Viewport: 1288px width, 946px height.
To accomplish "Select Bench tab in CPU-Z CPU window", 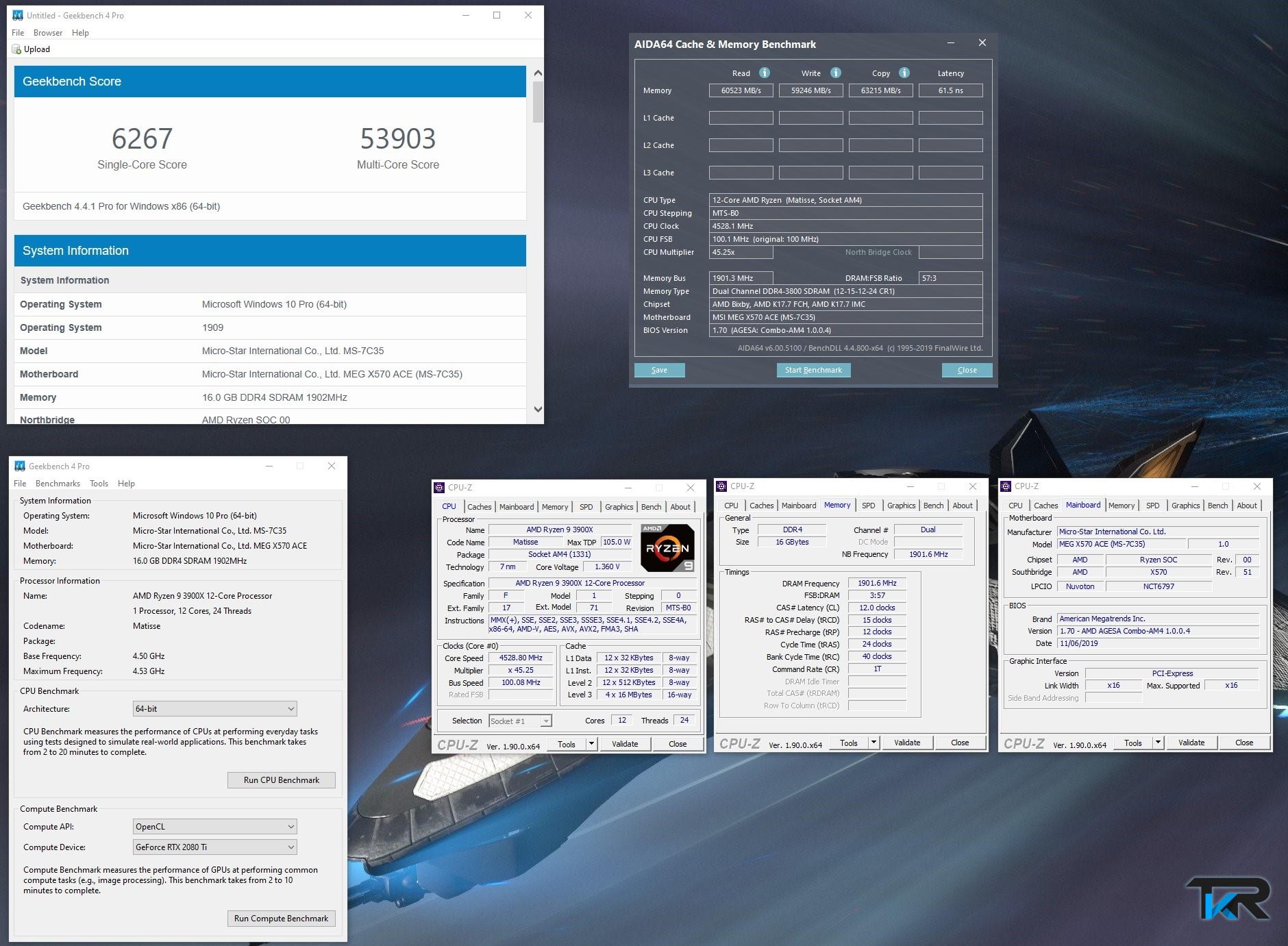I will tap(651, 507).
